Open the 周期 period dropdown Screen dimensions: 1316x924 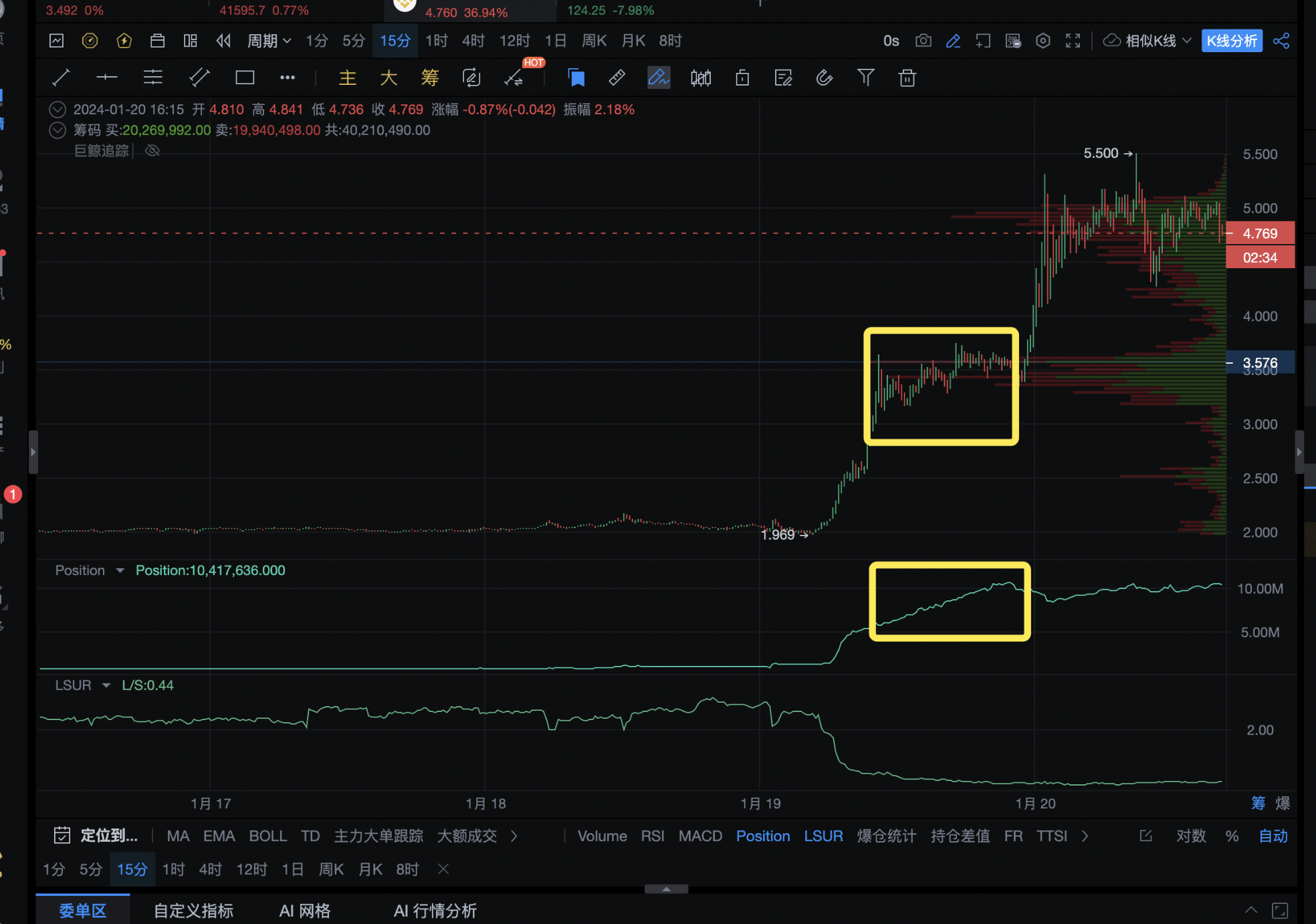tap(269, 41)
